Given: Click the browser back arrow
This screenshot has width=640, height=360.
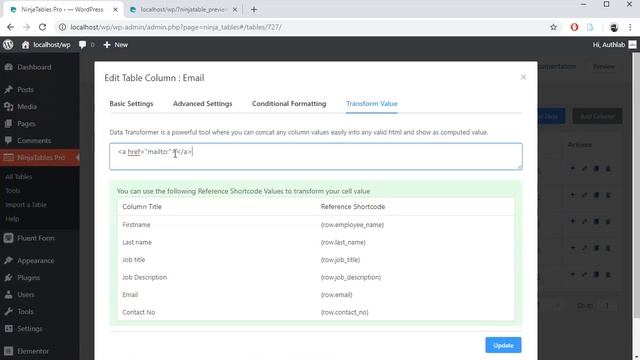Looking at the screenshot, I should coord(10,27).
